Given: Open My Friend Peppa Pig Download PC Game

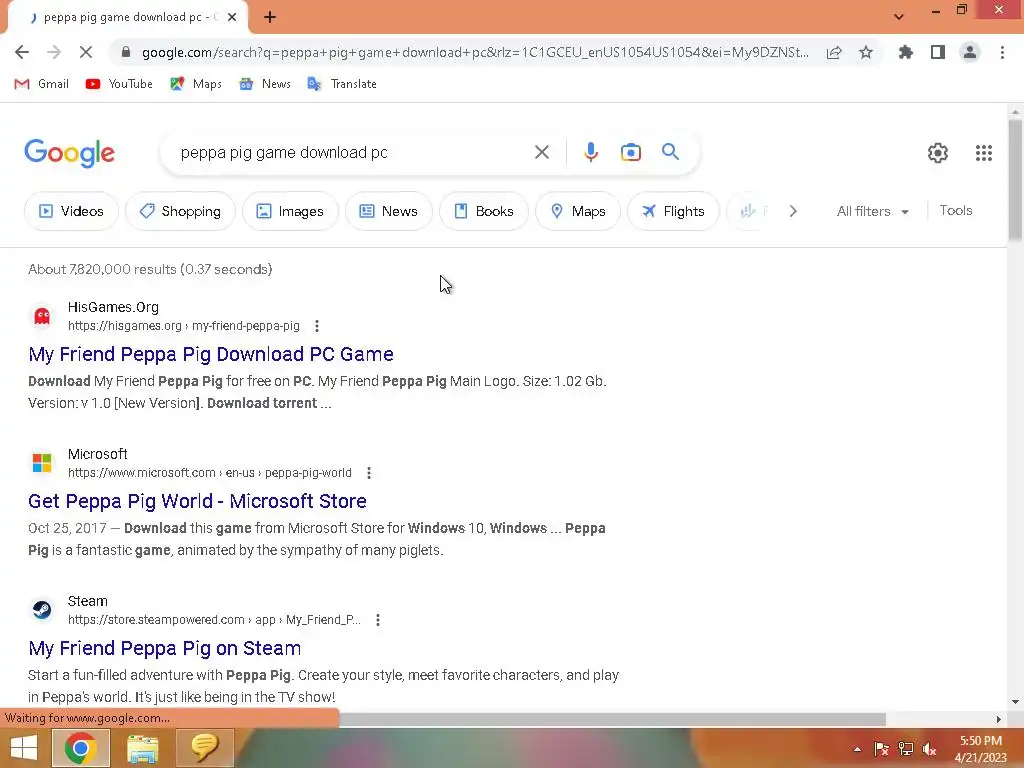Looking at the screenshot, I should (211, 354).
